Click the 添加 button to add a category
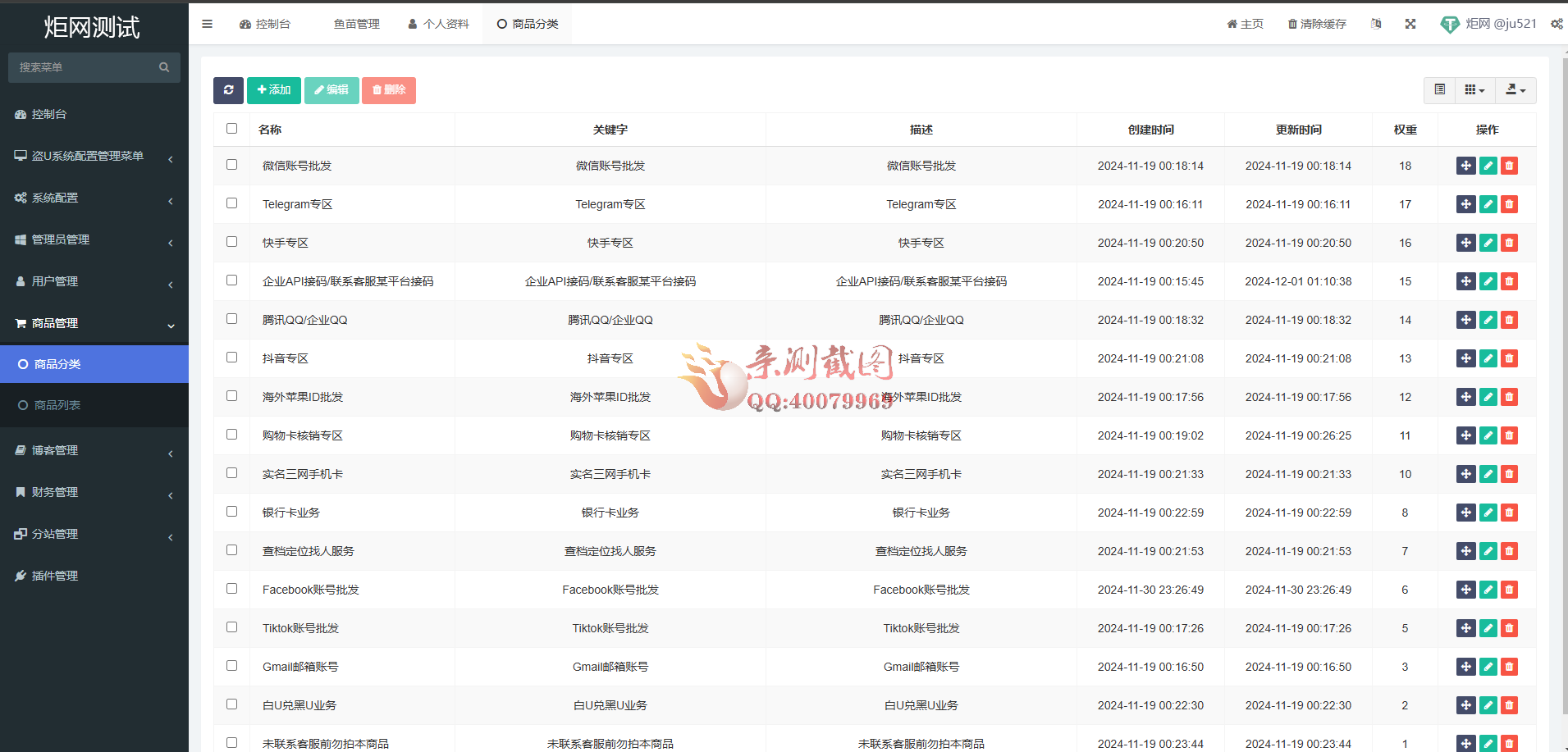 [x=274, y=90]
